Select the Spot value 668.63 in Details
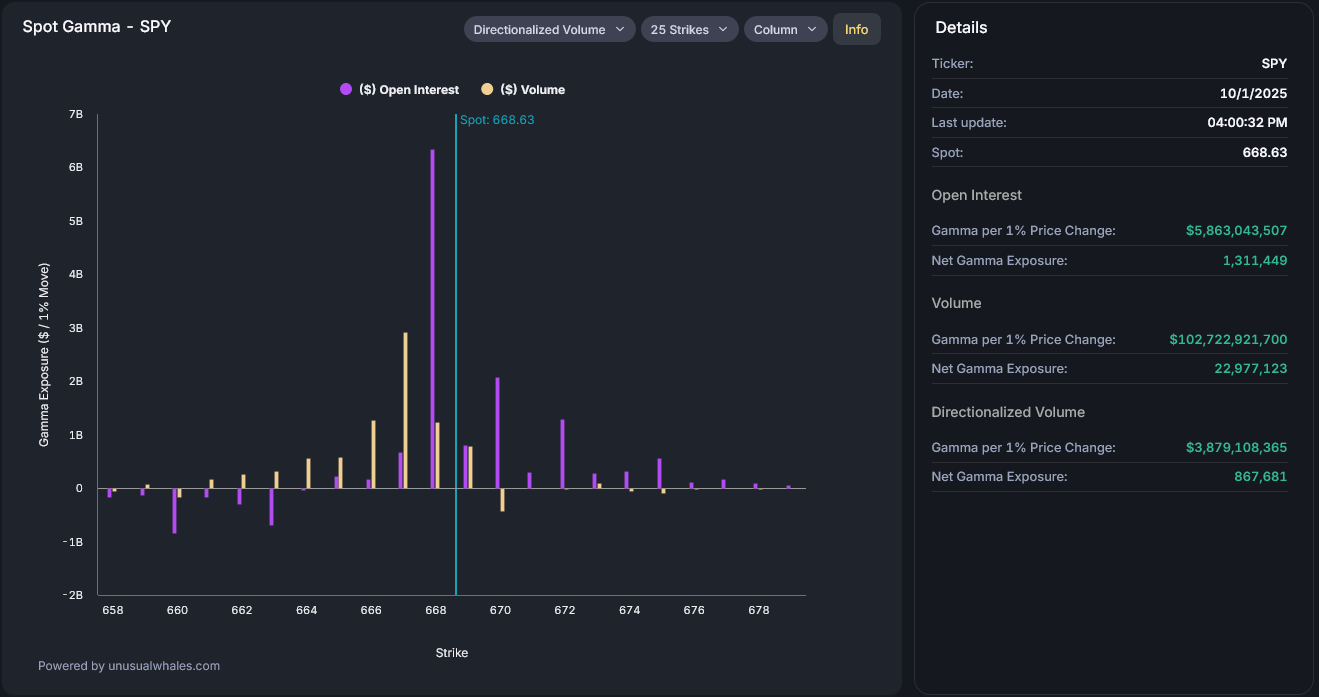 [1265, 153]
